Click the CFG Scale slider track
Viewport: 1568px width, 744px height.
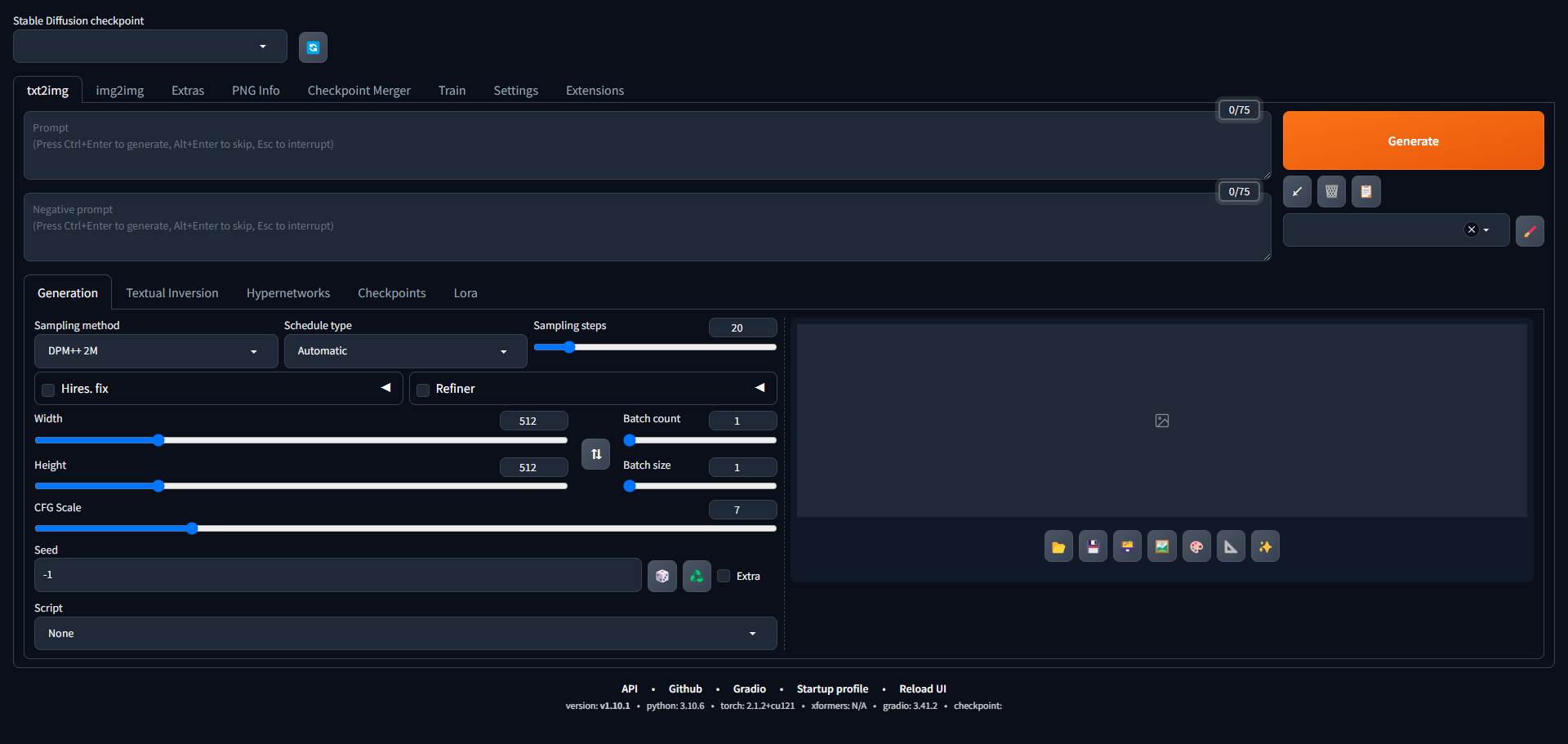[x=490, y=528]
